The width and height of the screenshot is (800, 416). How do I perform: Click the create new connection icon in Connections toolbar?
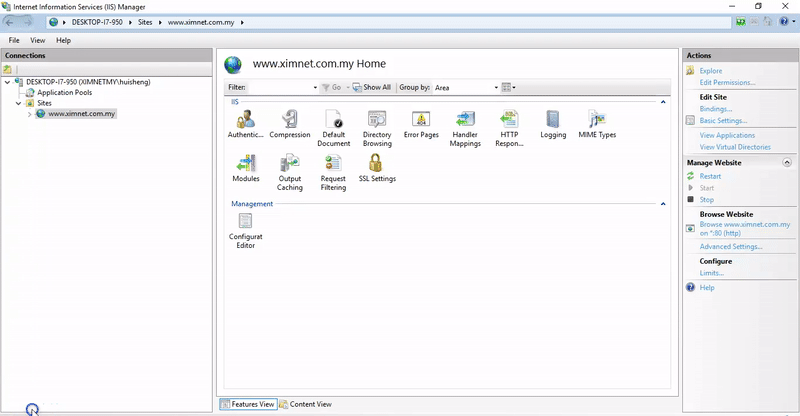(x=7, y=69)
